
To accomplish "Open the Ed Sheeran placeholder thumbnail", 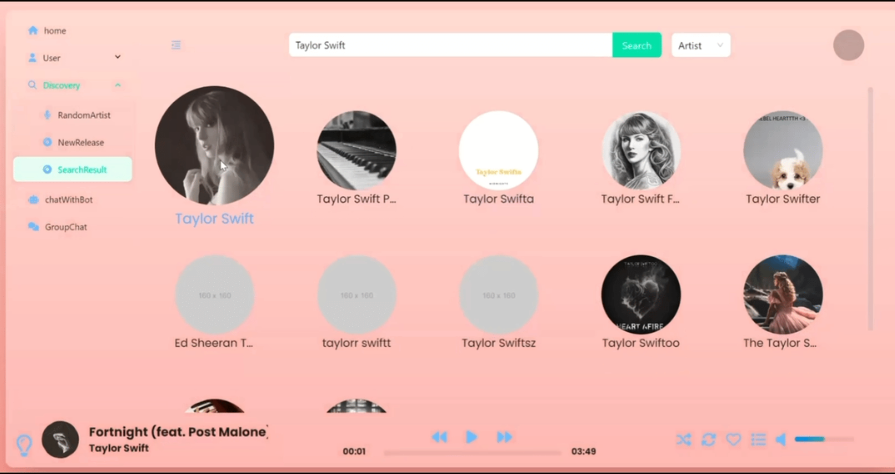I will click(215, 295).
